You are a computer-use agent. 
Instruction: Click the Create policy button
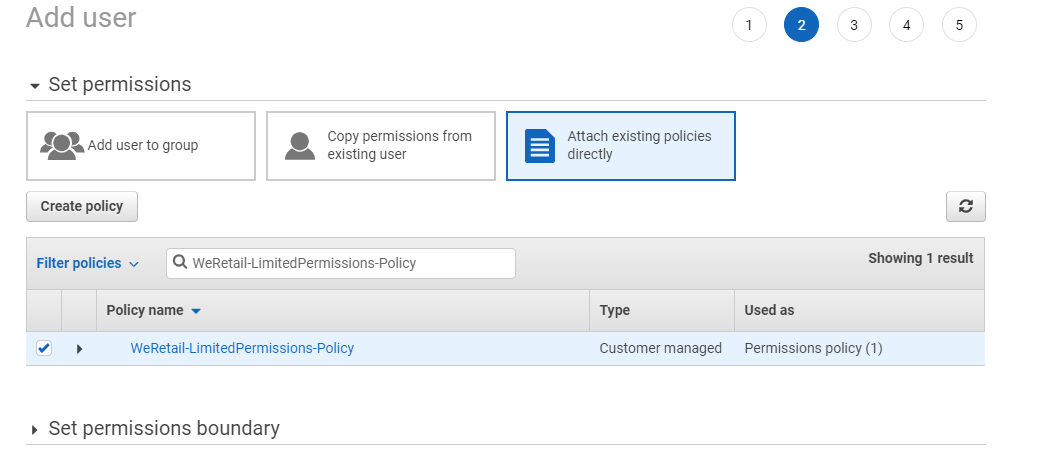[82, 206]
